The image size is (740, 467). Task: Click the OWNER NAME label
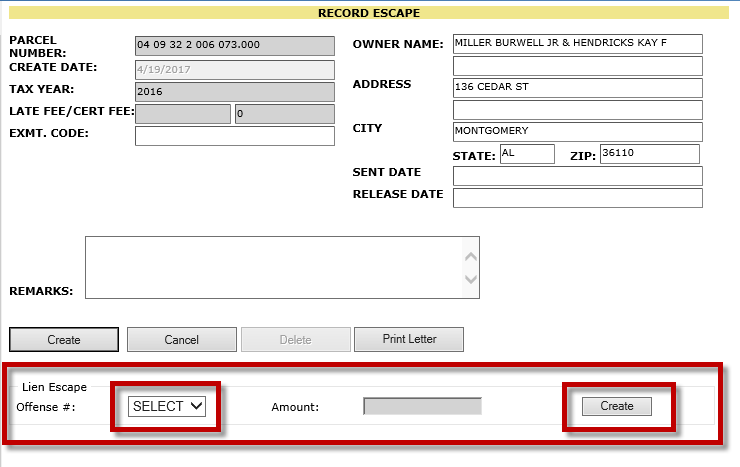[x=398, y=44]
